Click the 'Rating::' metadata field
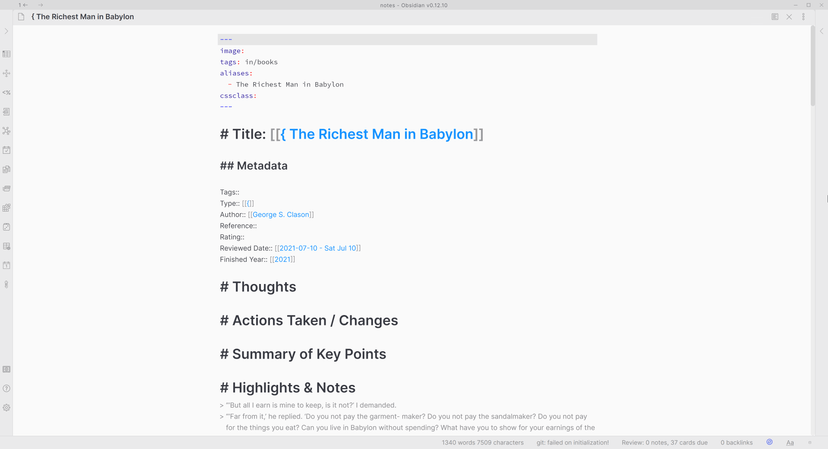 (232, 237)
